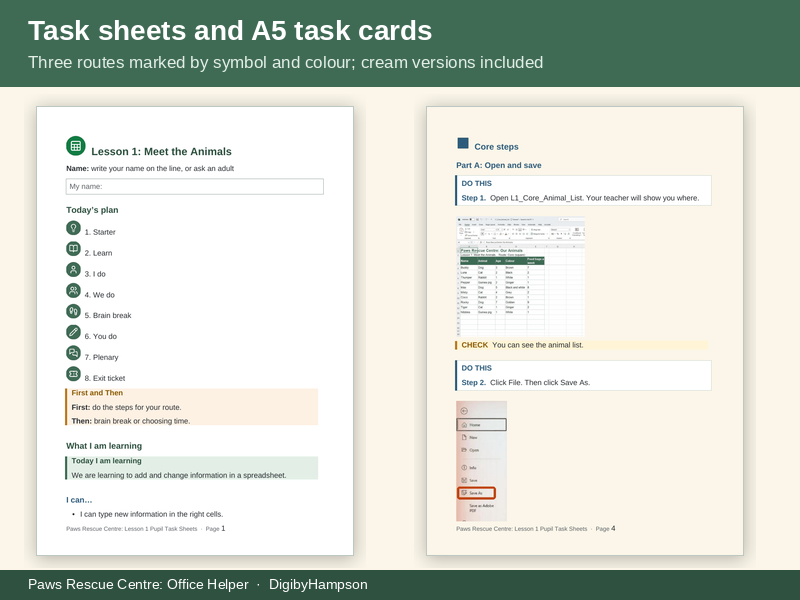Click the right page footer ending in 'Page 4'

coord(536,529)
